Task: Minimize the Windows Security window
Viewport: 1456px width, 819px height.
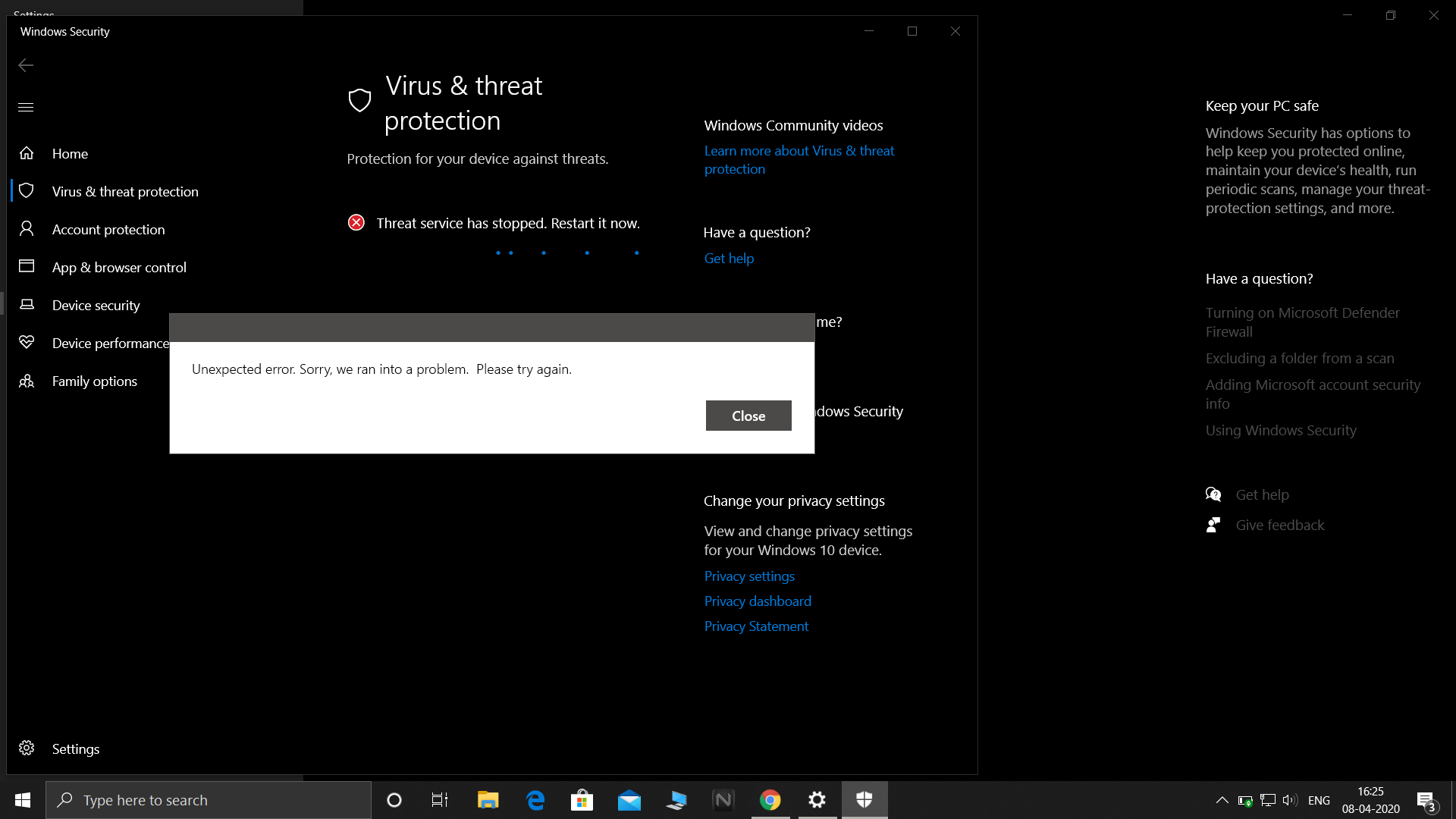Action: click(869, 31)
